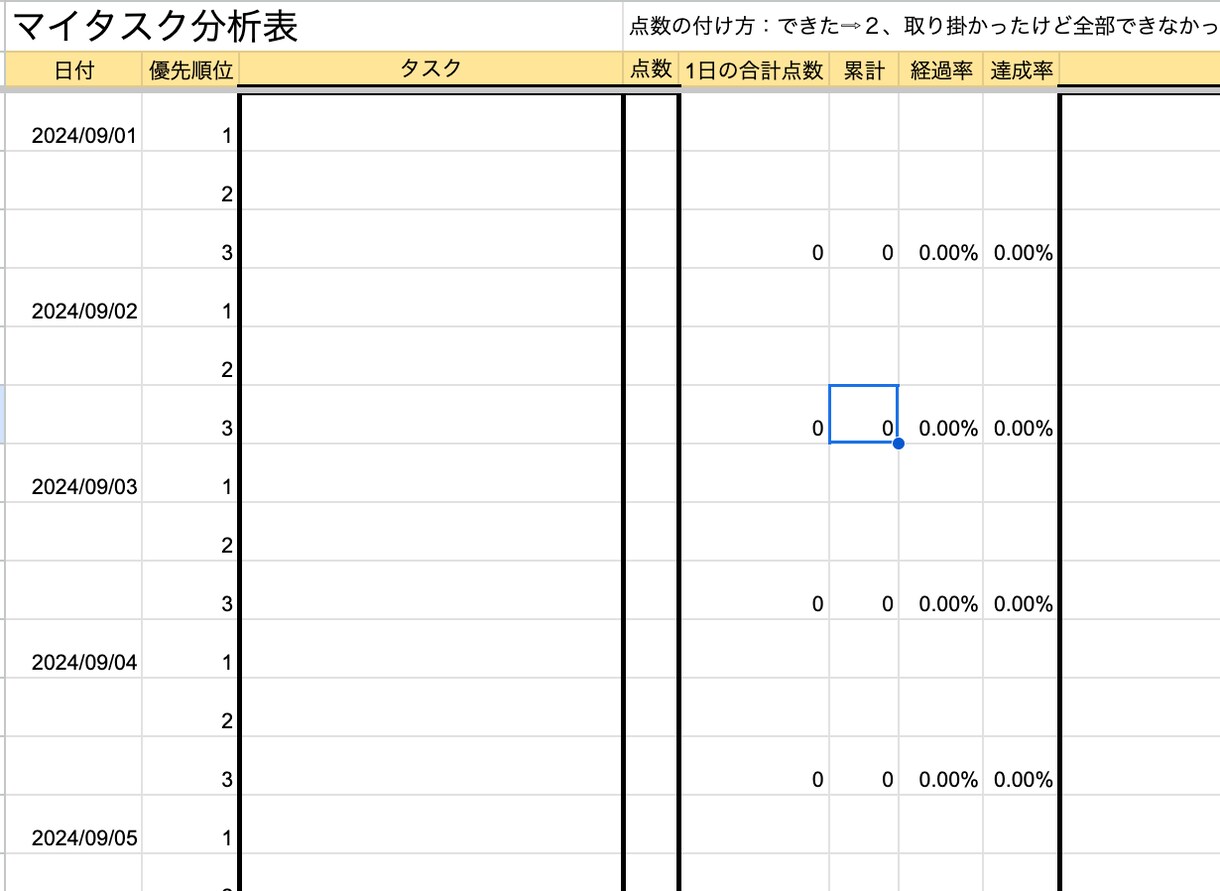Select cumulative 0 in the 2024/09/03 block
Screen dimensions: 1220x891
pos(864,590)
